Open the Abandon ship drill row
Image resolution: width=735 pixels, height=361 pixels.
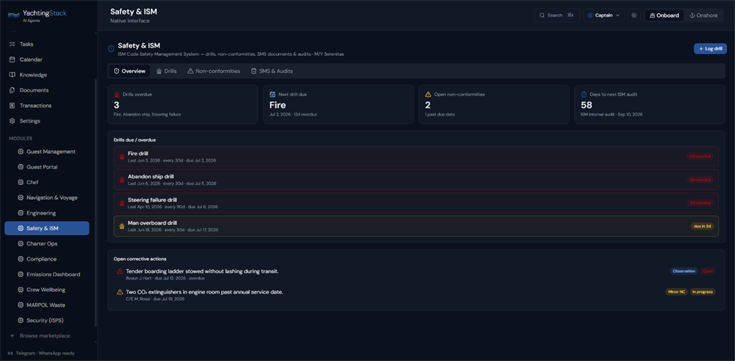click(x=416, y=180)
